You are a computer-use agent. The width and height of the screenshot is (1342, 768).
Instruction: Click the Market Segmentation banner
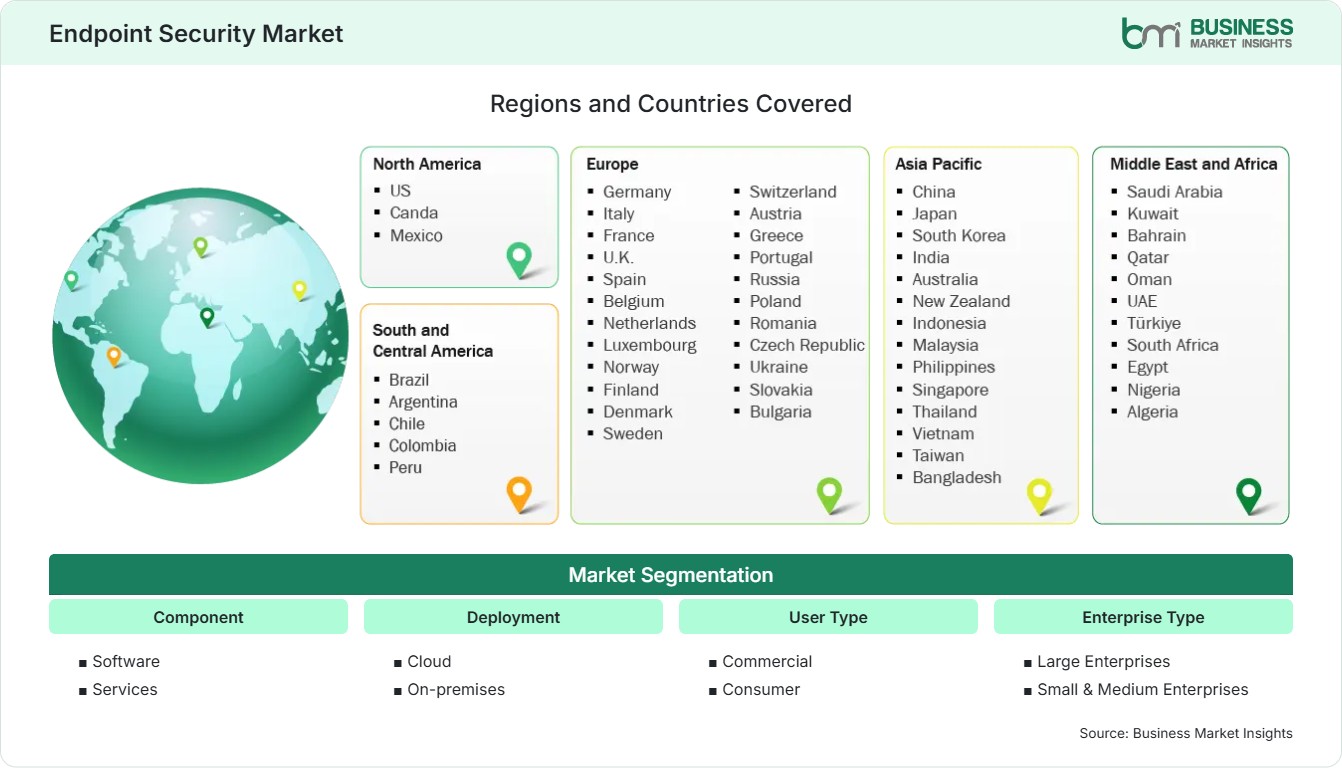click(x=671, y=575)
